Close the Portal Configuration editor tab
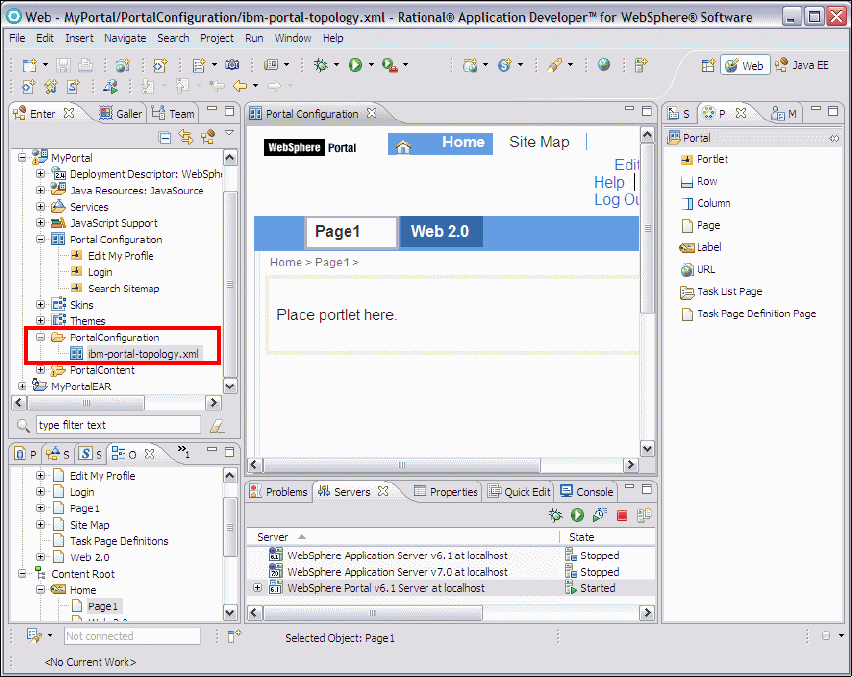Screen dimensions: 852x677 [372, 113]
